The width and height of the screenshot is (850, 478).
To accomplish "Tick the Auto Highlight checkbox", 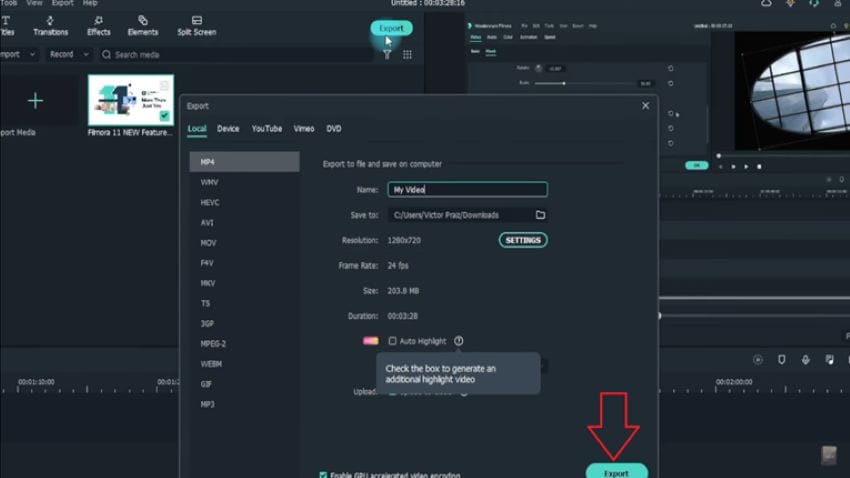I will 392,341.
